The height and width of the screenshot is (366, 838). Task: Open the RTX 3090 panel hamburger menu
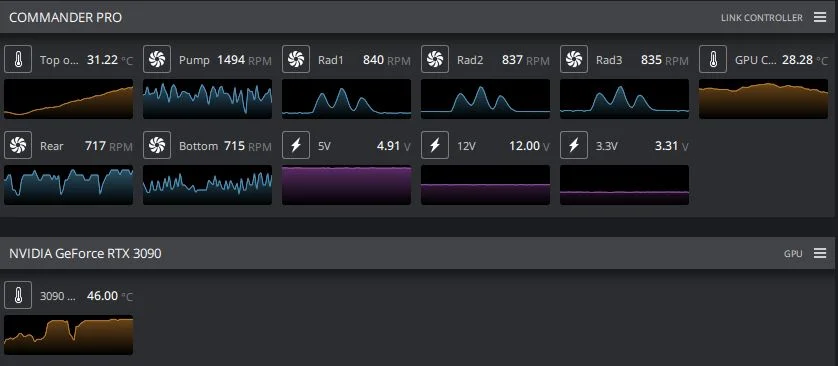820,253
